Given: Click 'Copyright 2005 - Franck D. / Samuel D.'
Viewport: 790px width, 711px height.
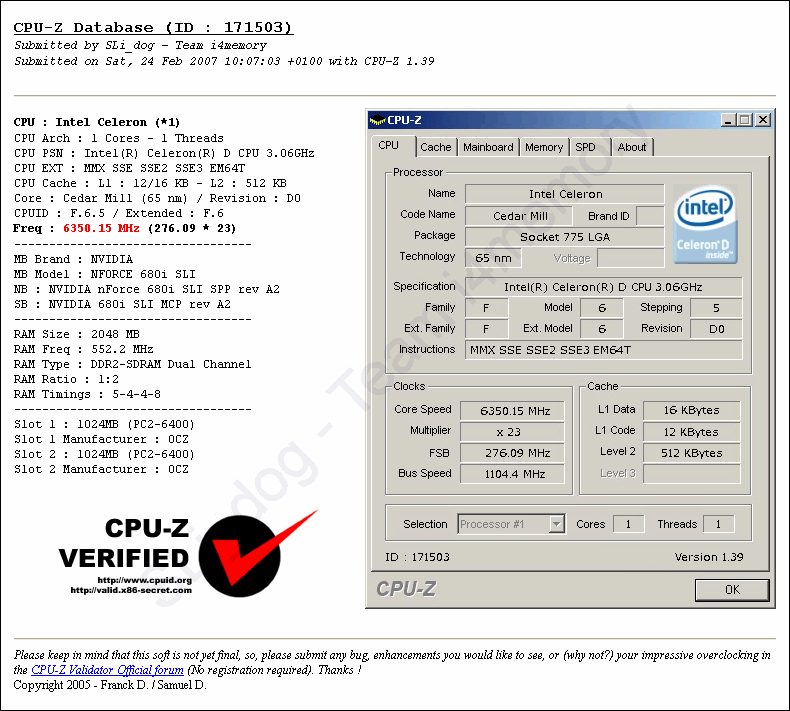Looking at the screenshot, I should [x=110, y=685].
